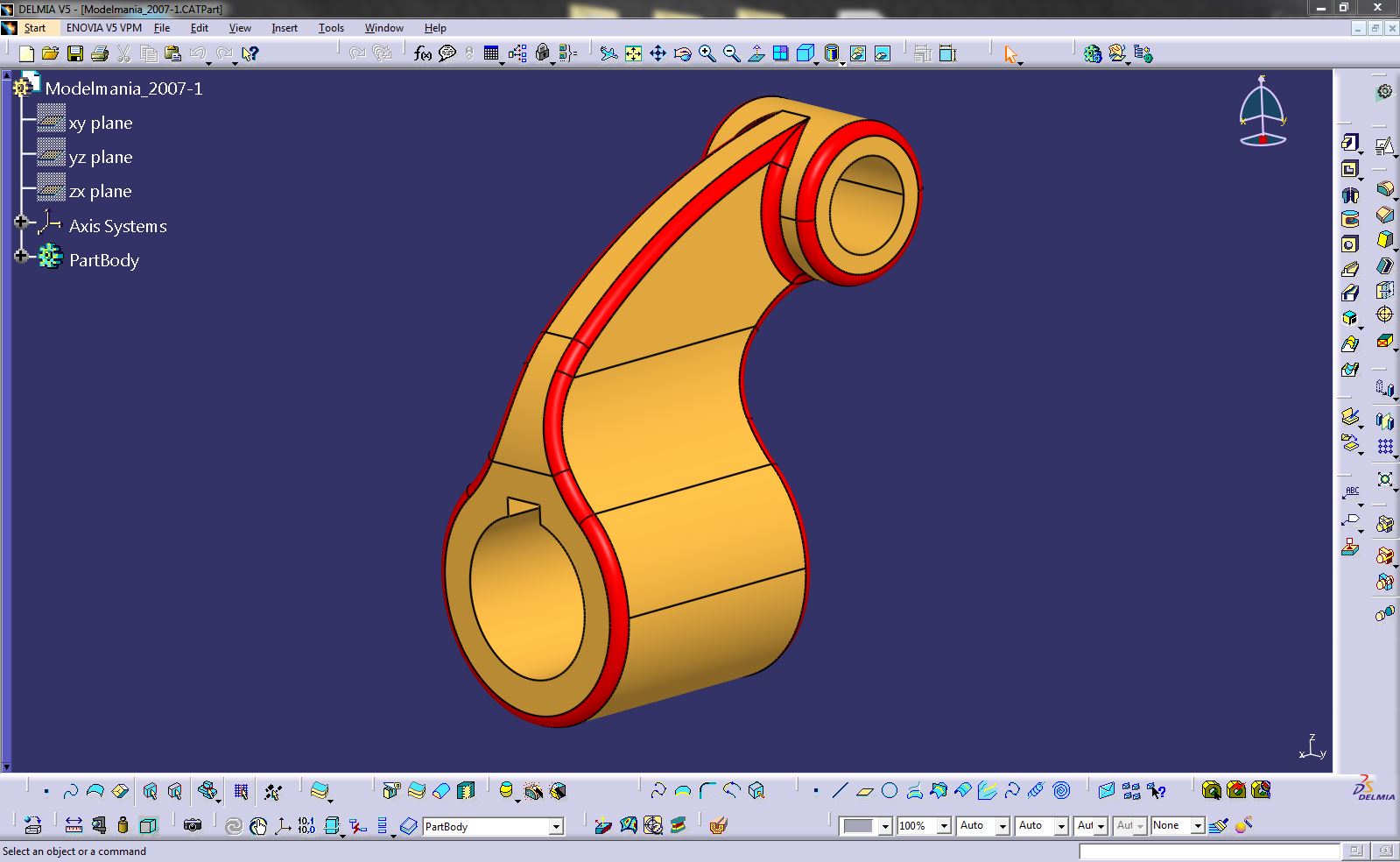Click the Axis System icon in bottom toolbar
This screenshot has height=862, width=1400.
coord(283,825)
